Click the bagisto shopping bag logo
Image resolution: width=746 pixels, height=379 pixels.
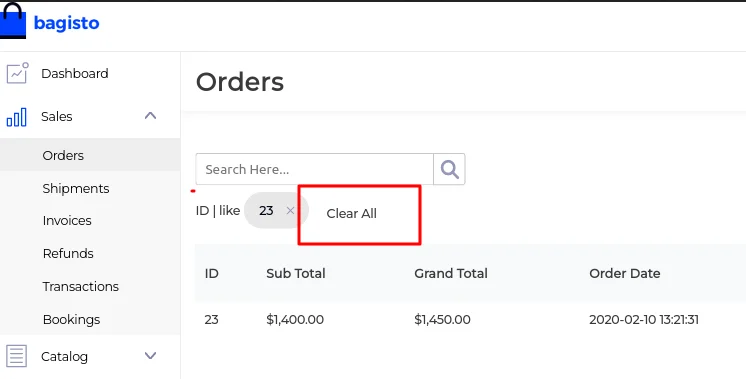pyautogui.click(x=12, y=20)
